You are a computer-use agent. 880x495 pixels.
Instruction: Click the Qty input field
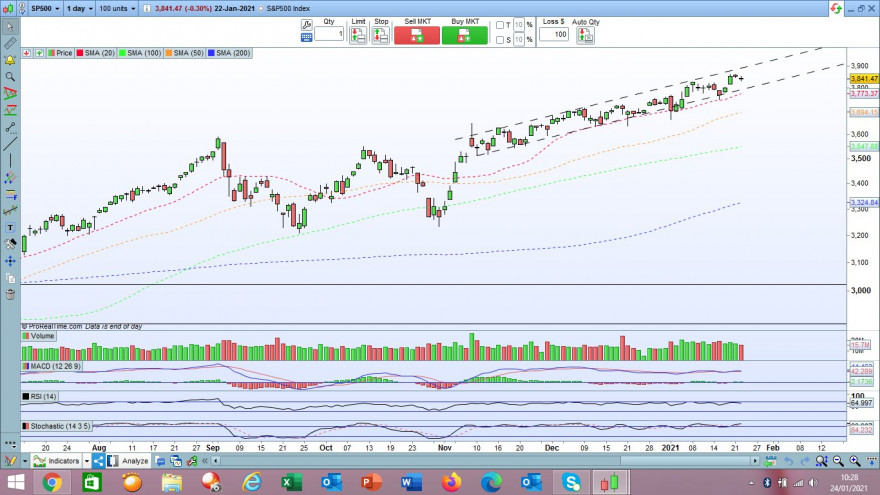pyautogui.click(x=329, y=34)
